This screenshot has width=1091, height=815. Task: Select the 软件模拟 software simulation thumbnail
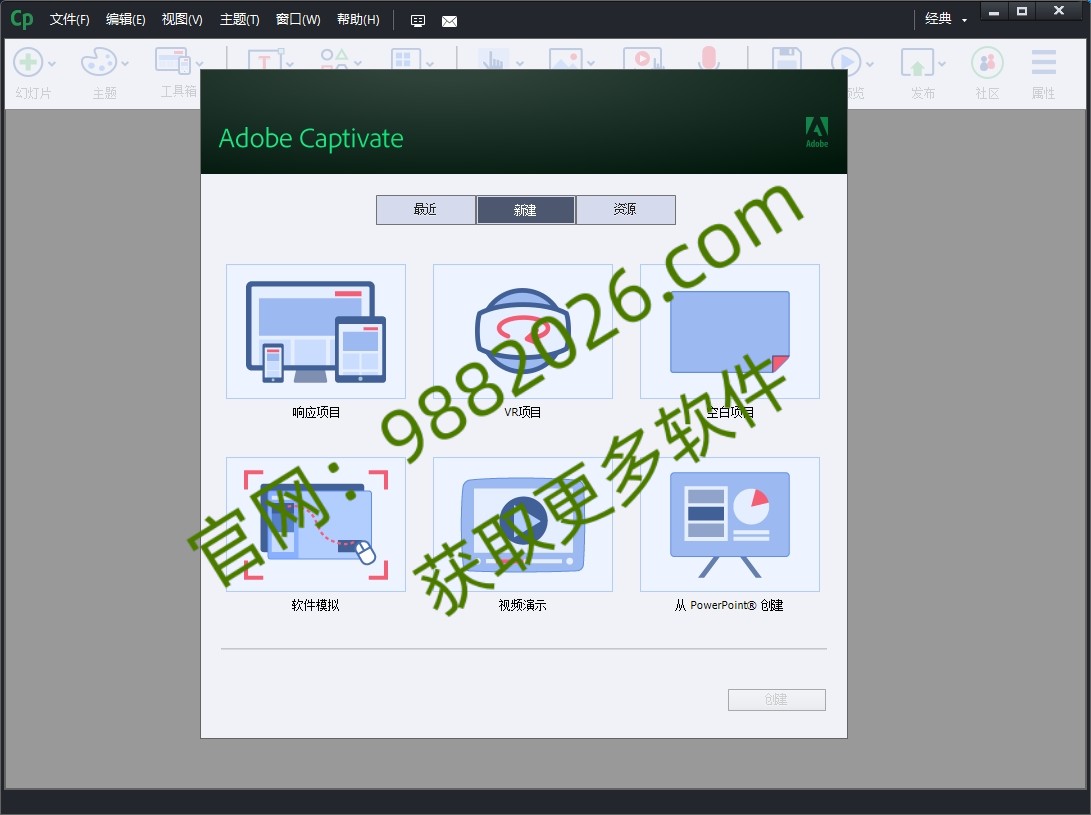click(x=316, y=524)
